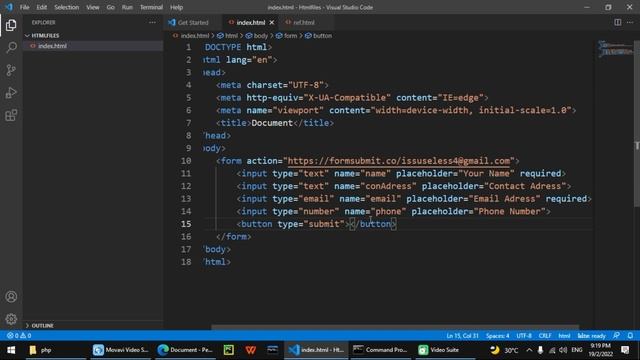Switch to Movavi Video Suite taskbar item
This screenshot has height=360, width=640.
pyautogui.click(x=120, y=350)
